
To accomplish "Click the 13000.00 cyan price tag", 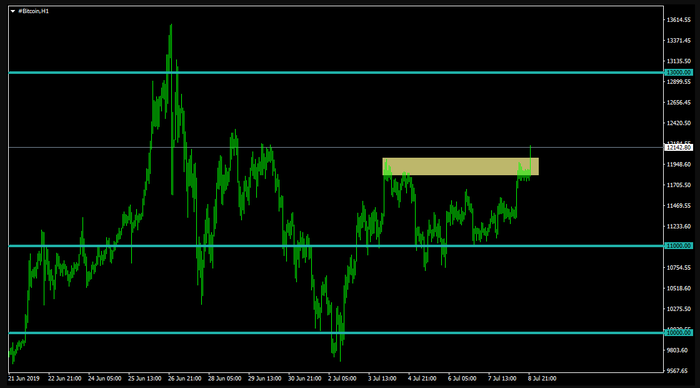I will click(x=679, y=72).
